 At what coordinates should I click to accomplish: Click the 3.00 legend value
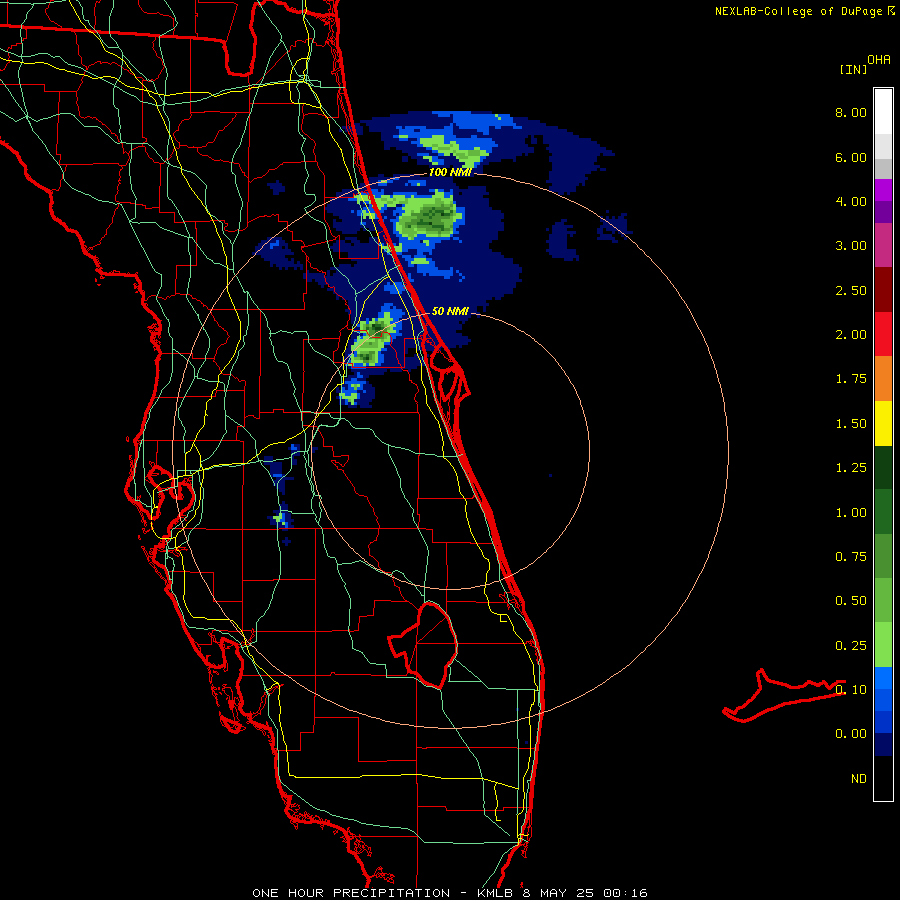pos(851,246)
